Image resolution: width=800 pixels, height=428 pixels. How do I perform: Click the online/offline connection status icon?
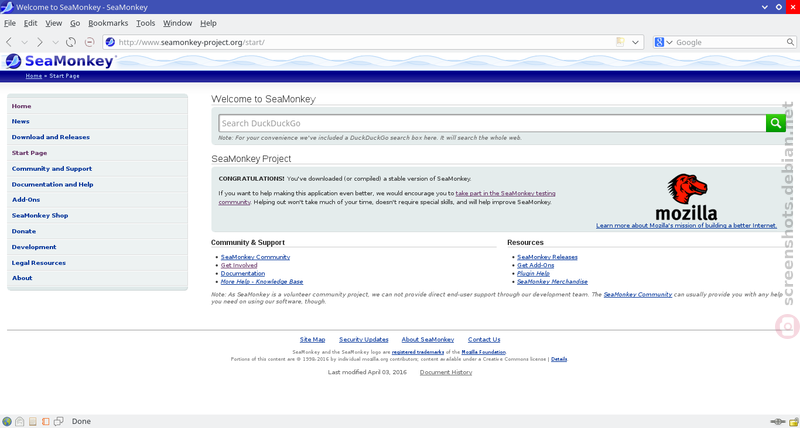pos(778,421)
